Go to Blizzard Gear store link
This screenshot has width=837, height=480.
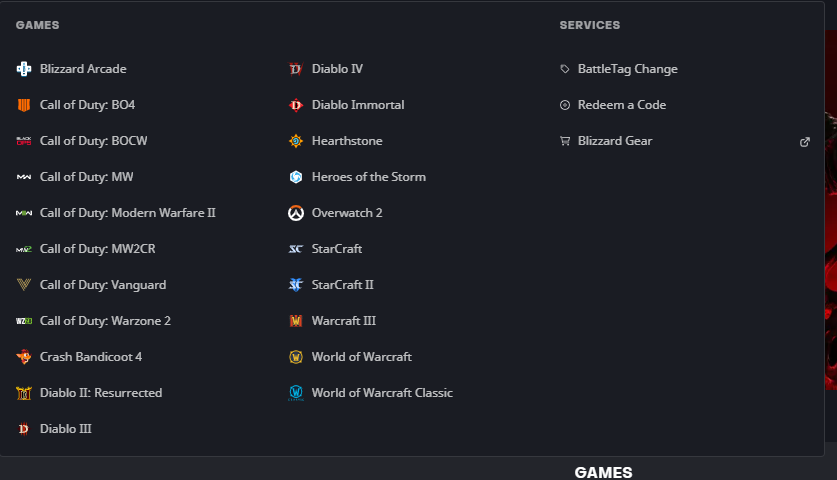pos(614,141)
